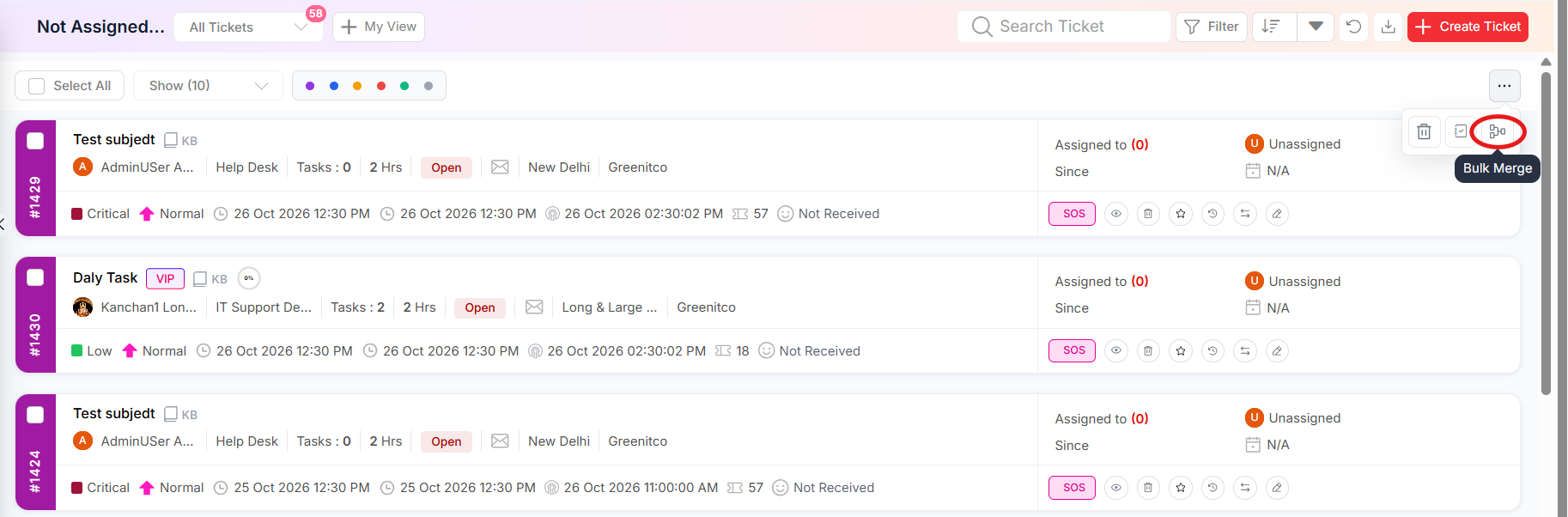Click the history icon on ticket #1424
Screen dimensions: 1568x517
[1212, 488]
